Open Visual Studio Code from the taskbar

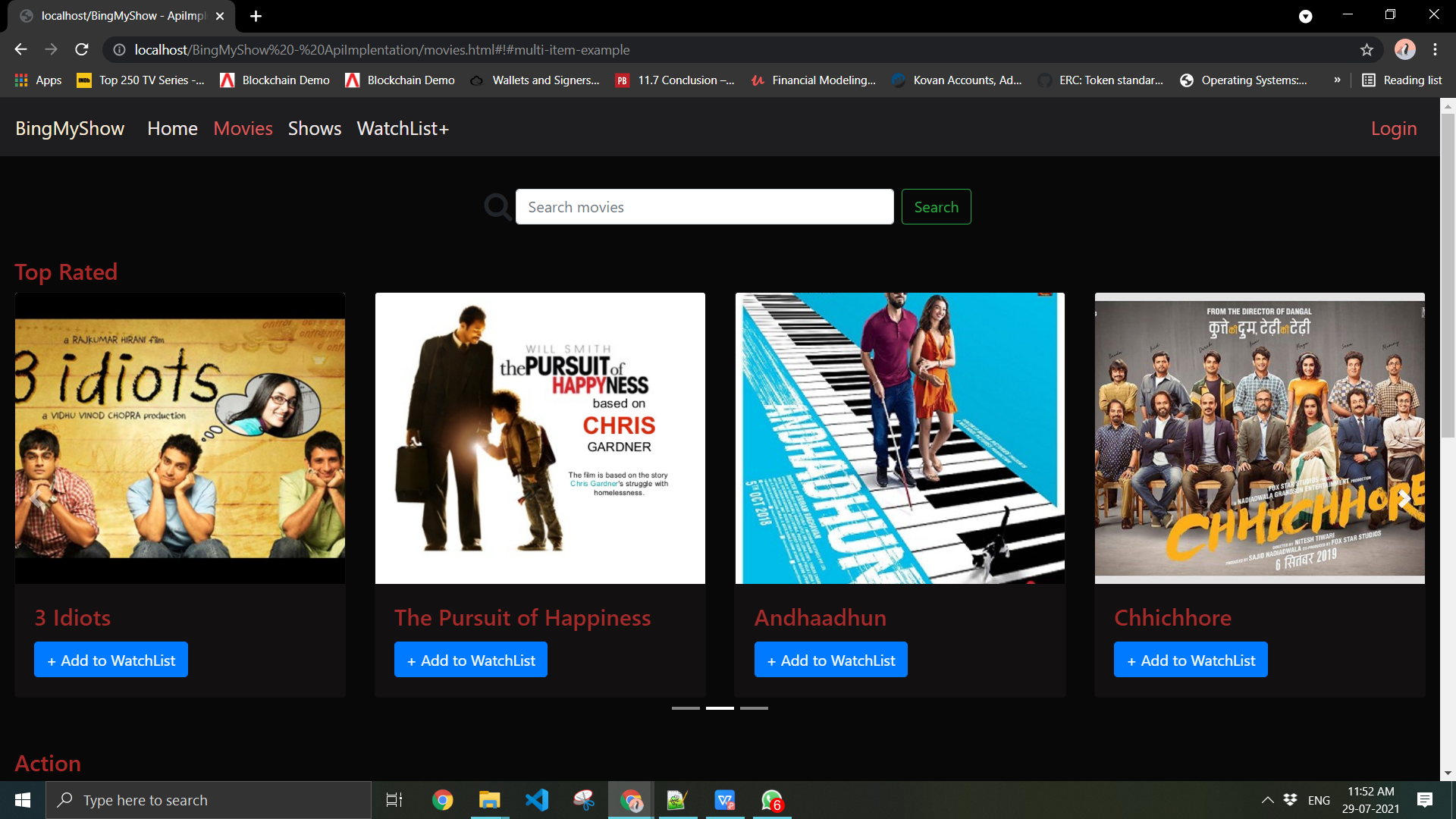tap(537, 799)
